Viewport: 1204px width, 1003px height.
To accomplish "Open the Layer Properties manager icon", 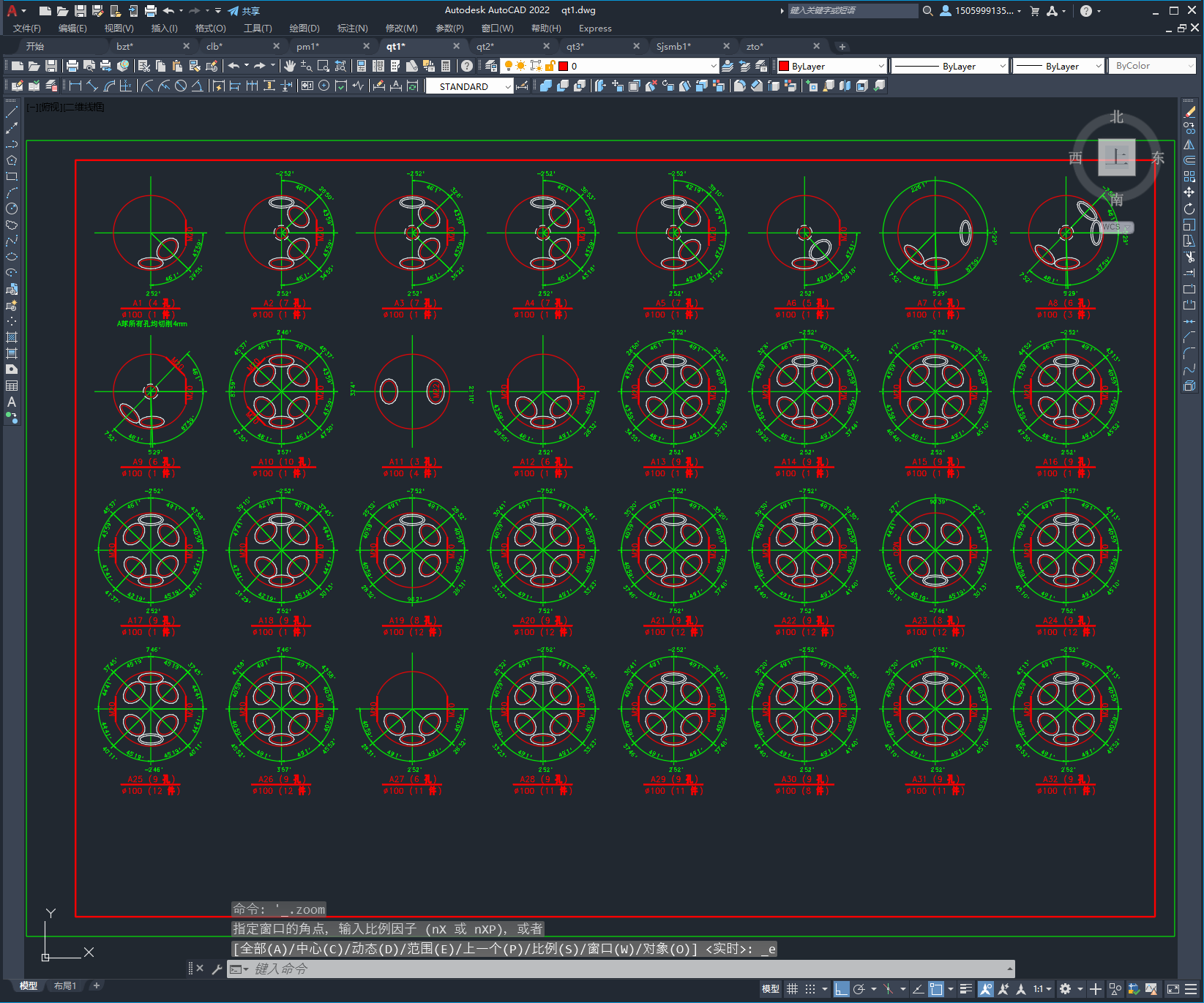I will pyautogui.click(x=491, y=66).
